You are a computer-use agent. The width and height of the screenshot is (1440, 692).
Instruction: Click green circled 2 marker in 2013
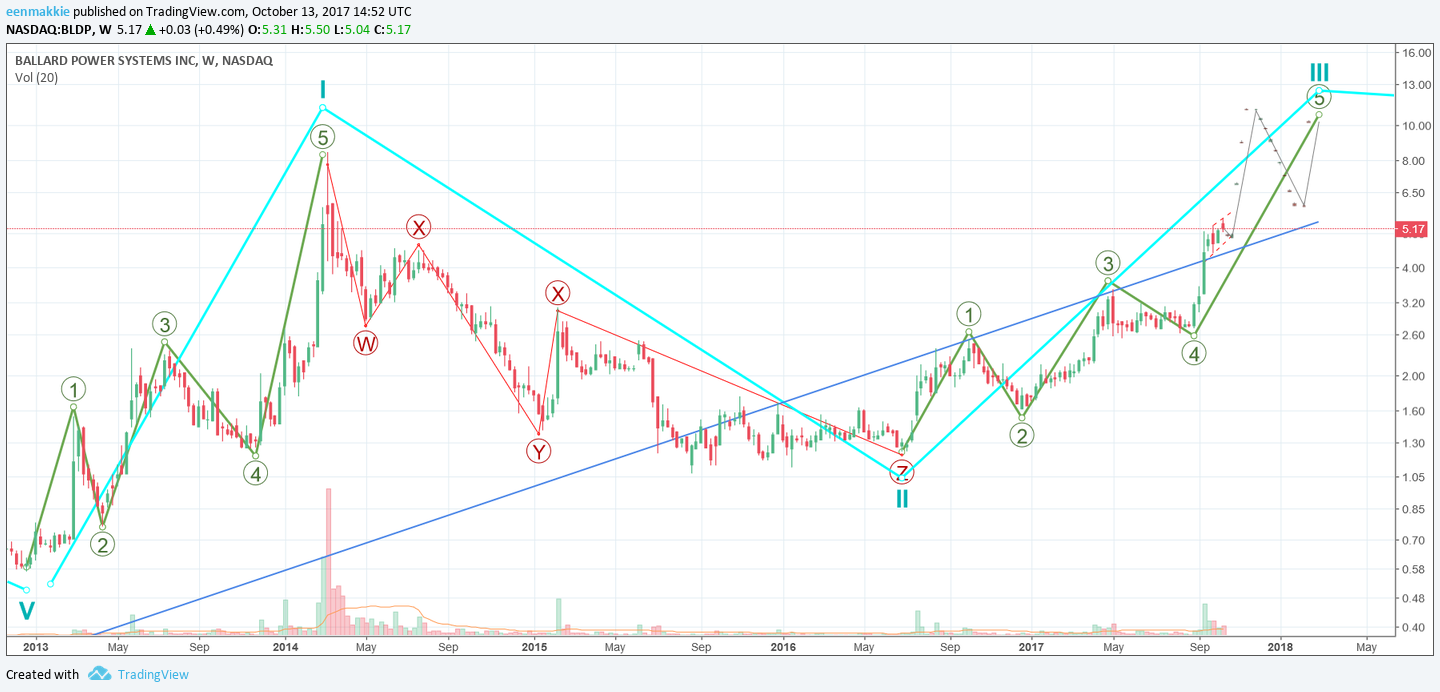[x=102, y=544]
